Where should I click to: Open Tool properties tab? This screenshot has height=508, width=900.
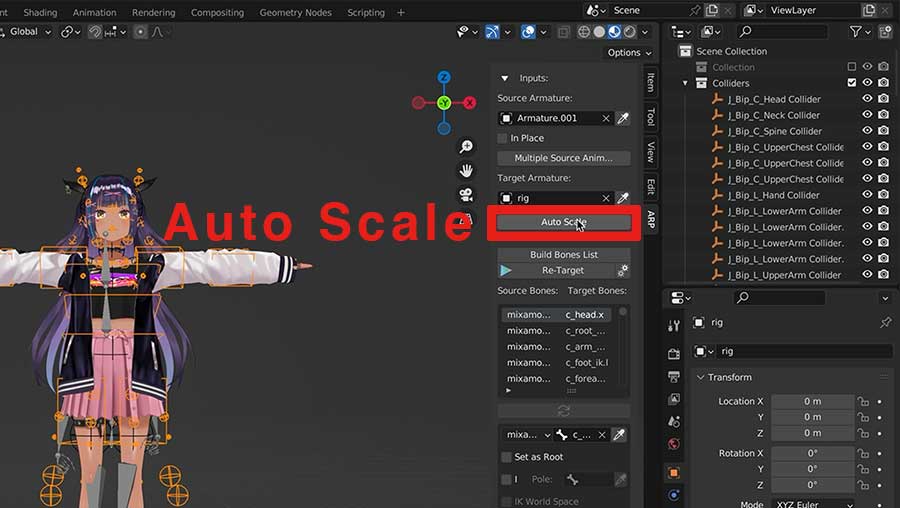pos(674,326)
